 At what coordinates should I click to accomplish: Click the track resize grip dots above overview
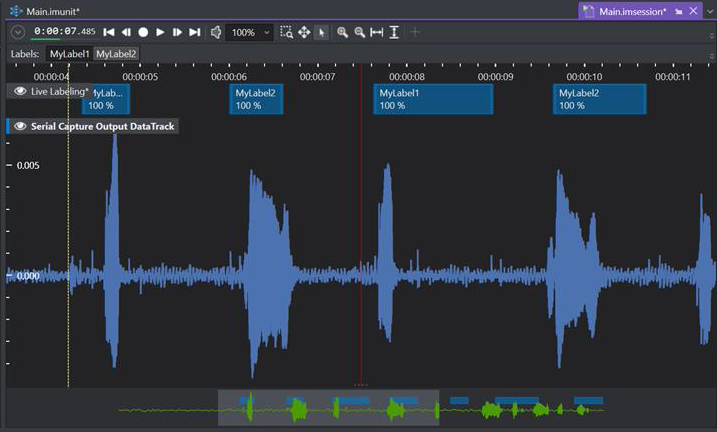tap(361, 385)
